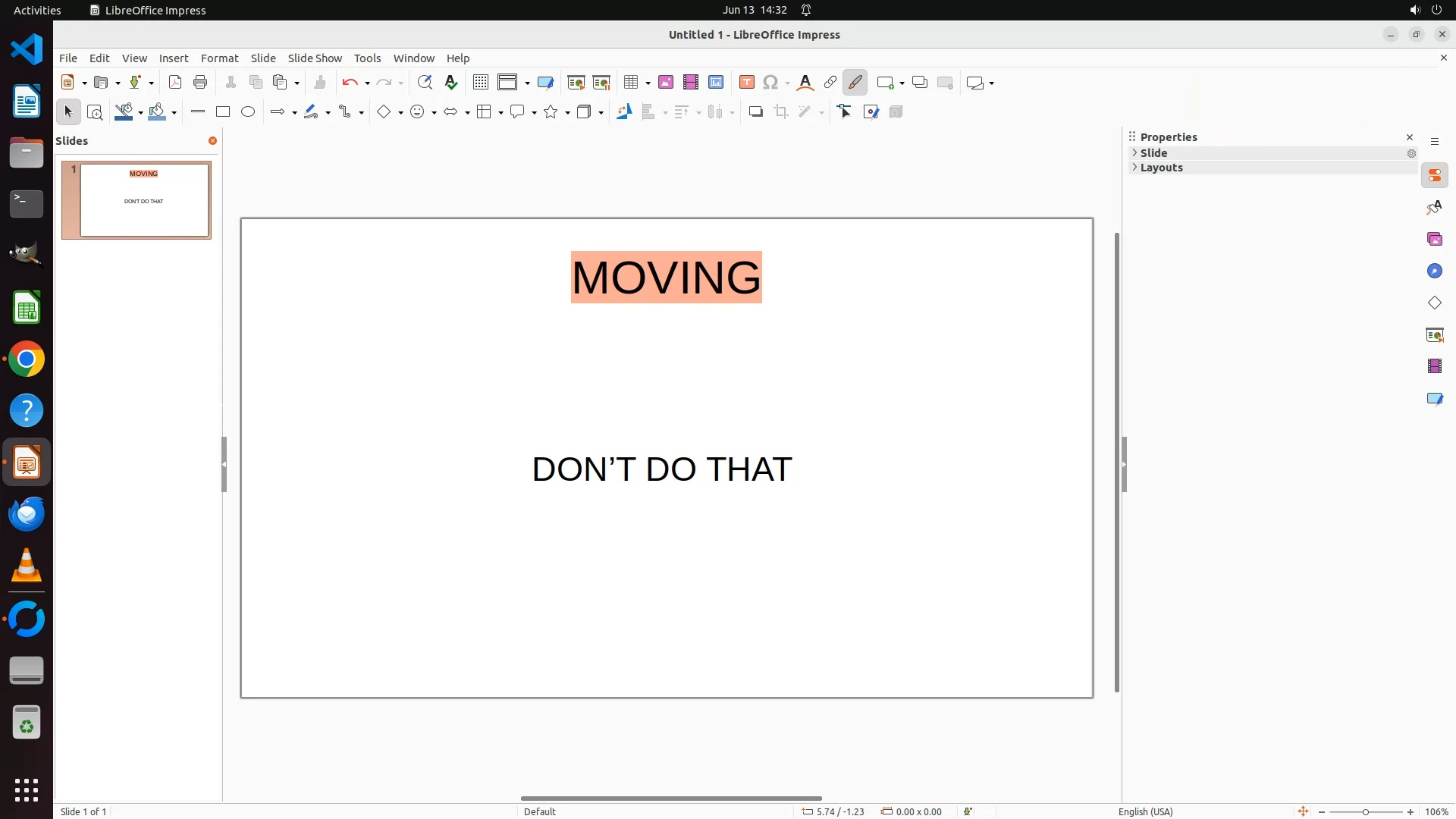Toggle point edit mode
The height and width of the screenshot is (819, 1456).
click(x=845, y=112)
